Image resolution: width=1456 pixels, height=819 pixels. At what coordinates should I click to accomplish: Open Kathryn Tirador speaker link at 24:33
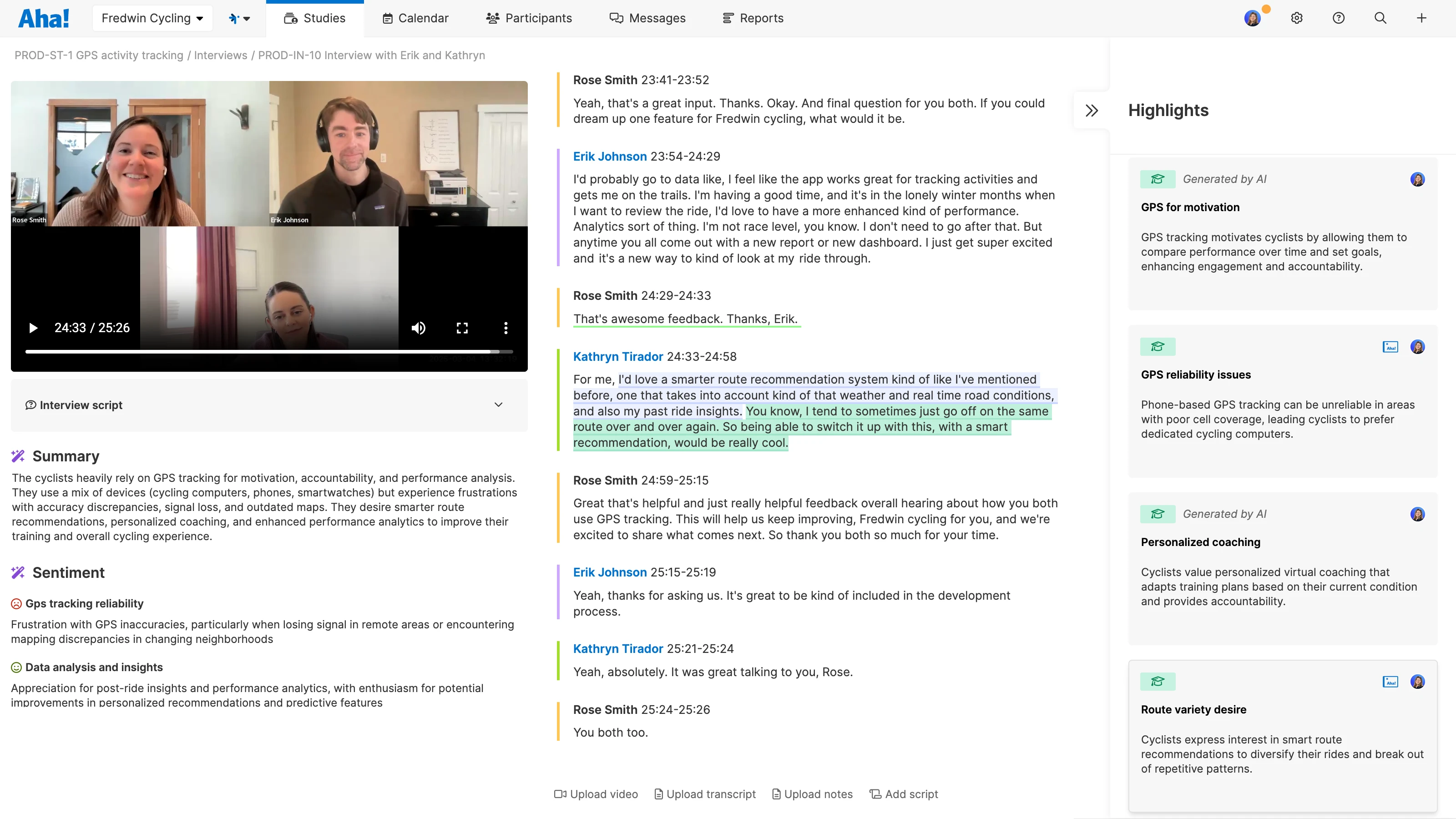[618, 357]
